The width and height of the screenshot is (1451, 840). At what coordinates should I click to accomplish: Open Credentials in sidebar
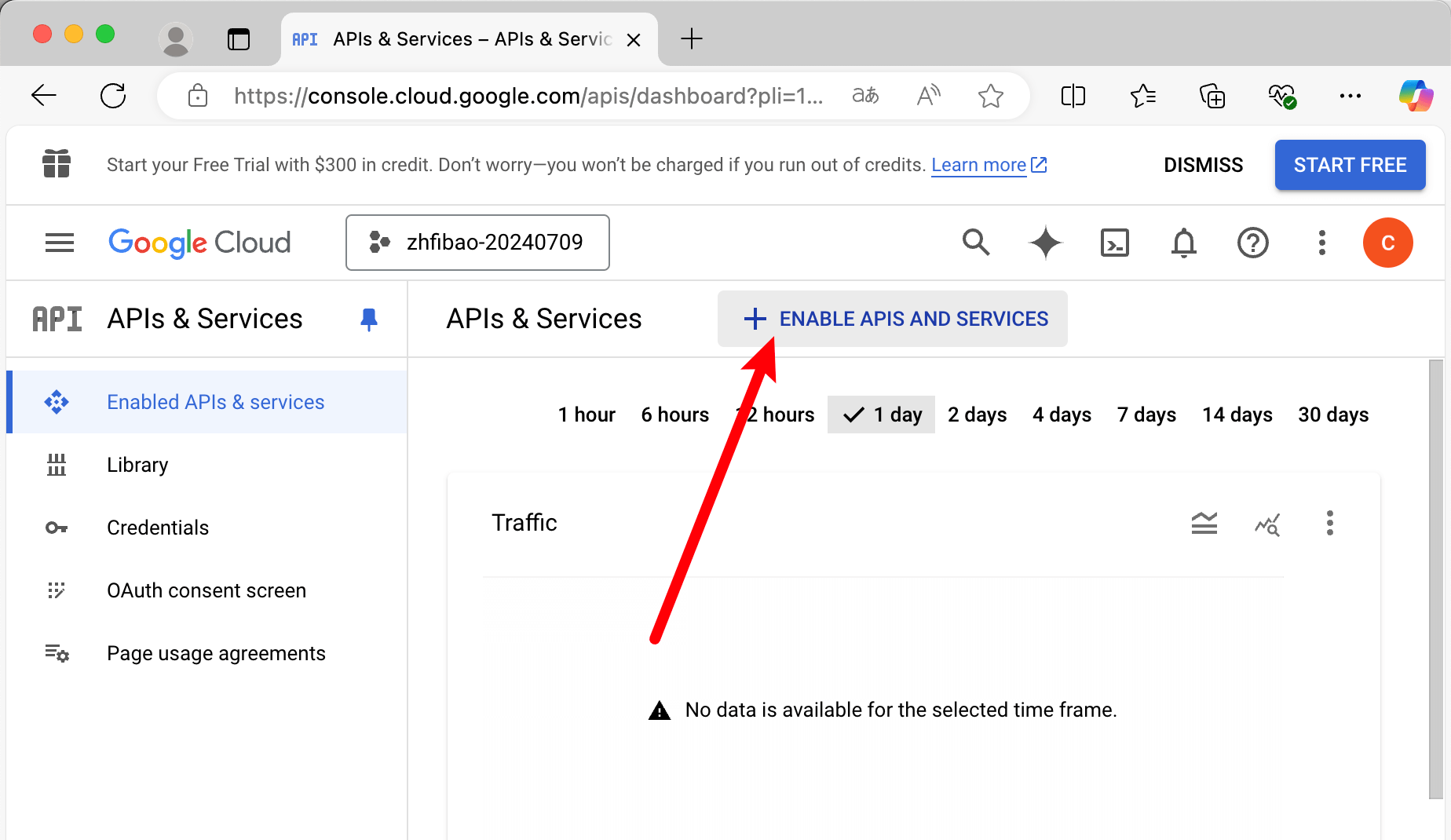point(207,528)
